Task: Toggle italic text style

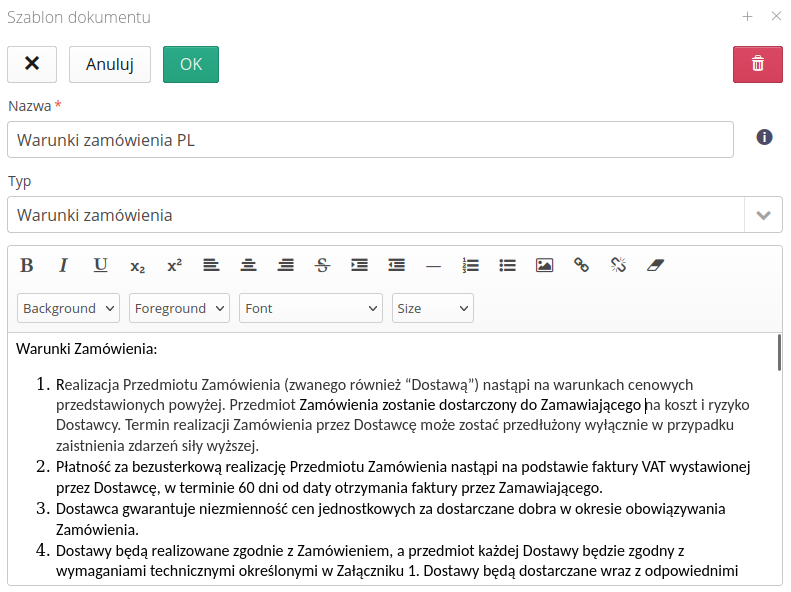Action: (x=63, y=265)
